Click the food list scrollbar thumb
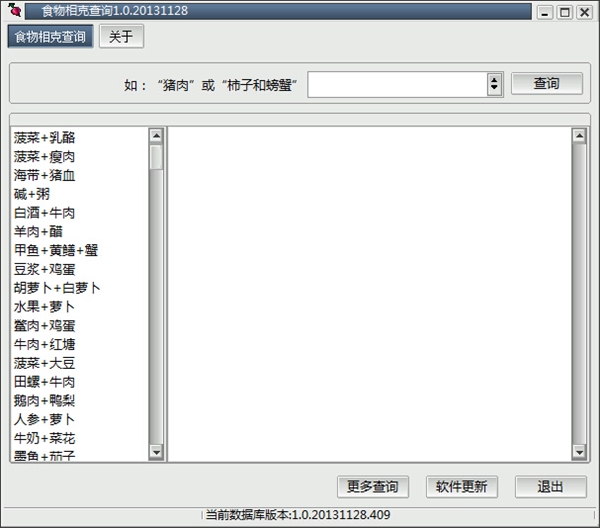The height and width of the screenshot is (528, 600). (x=156, y=157)
